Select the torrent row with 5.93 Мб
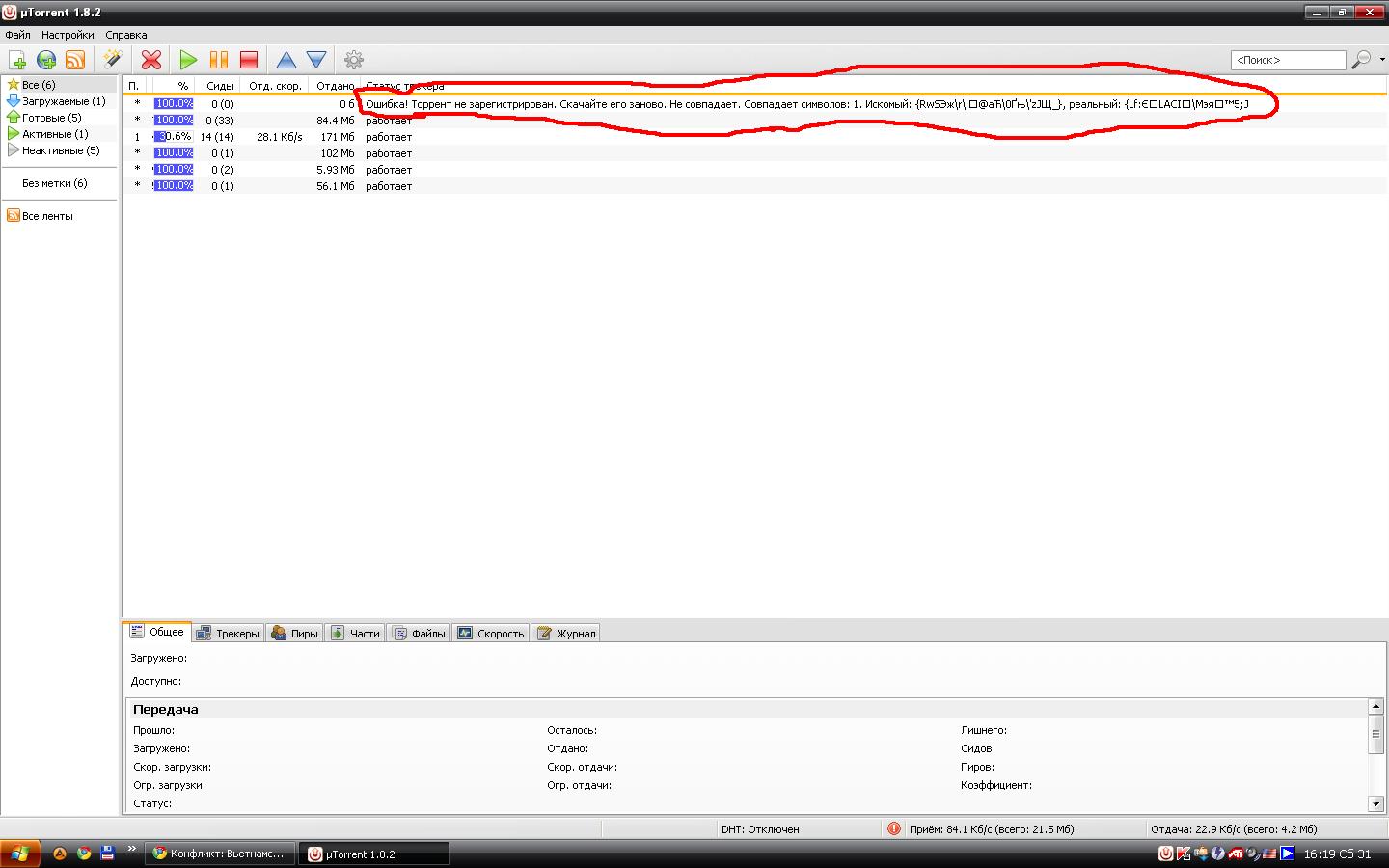1389x868 pixels. point(755,170)
